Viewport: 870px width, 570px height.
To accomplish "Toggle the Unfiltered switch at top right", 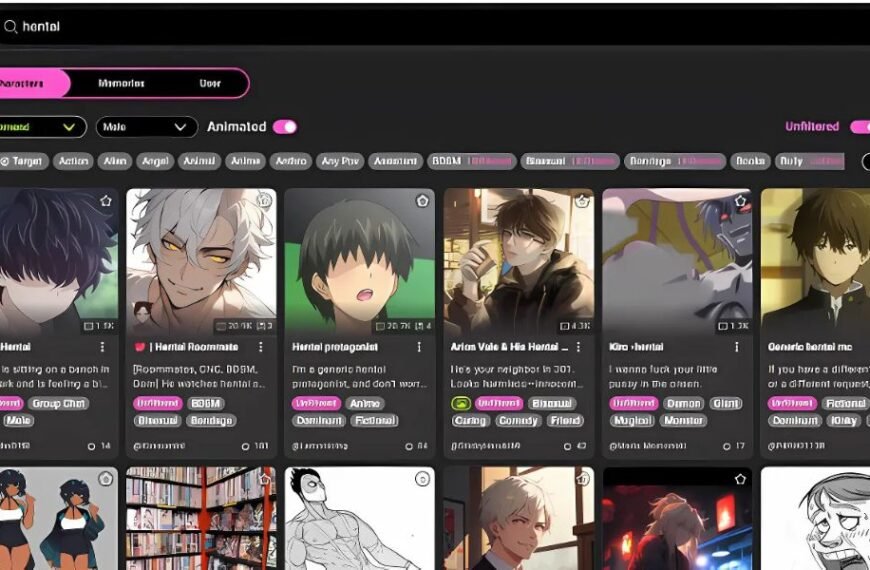I will pos(860,127).
